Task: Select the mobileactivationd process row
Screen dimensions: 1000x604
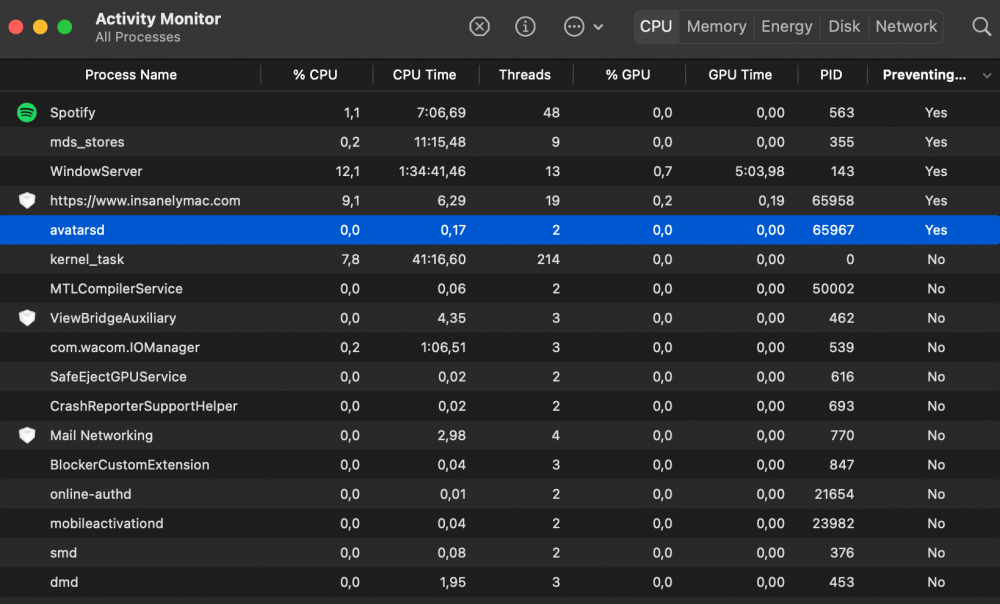Action: 500,523
